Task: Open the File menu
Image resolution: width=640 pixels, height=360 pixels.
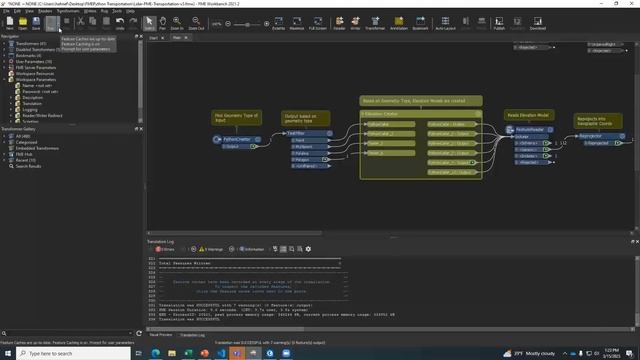Action: coord(6,11)
